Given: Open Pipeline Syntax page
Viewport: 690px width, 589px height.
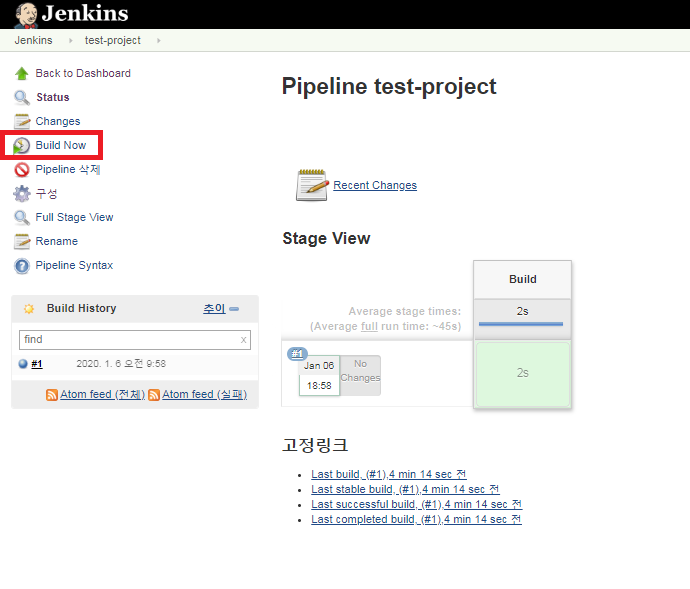Looking at the screenshot, I should tap(74, 265).
